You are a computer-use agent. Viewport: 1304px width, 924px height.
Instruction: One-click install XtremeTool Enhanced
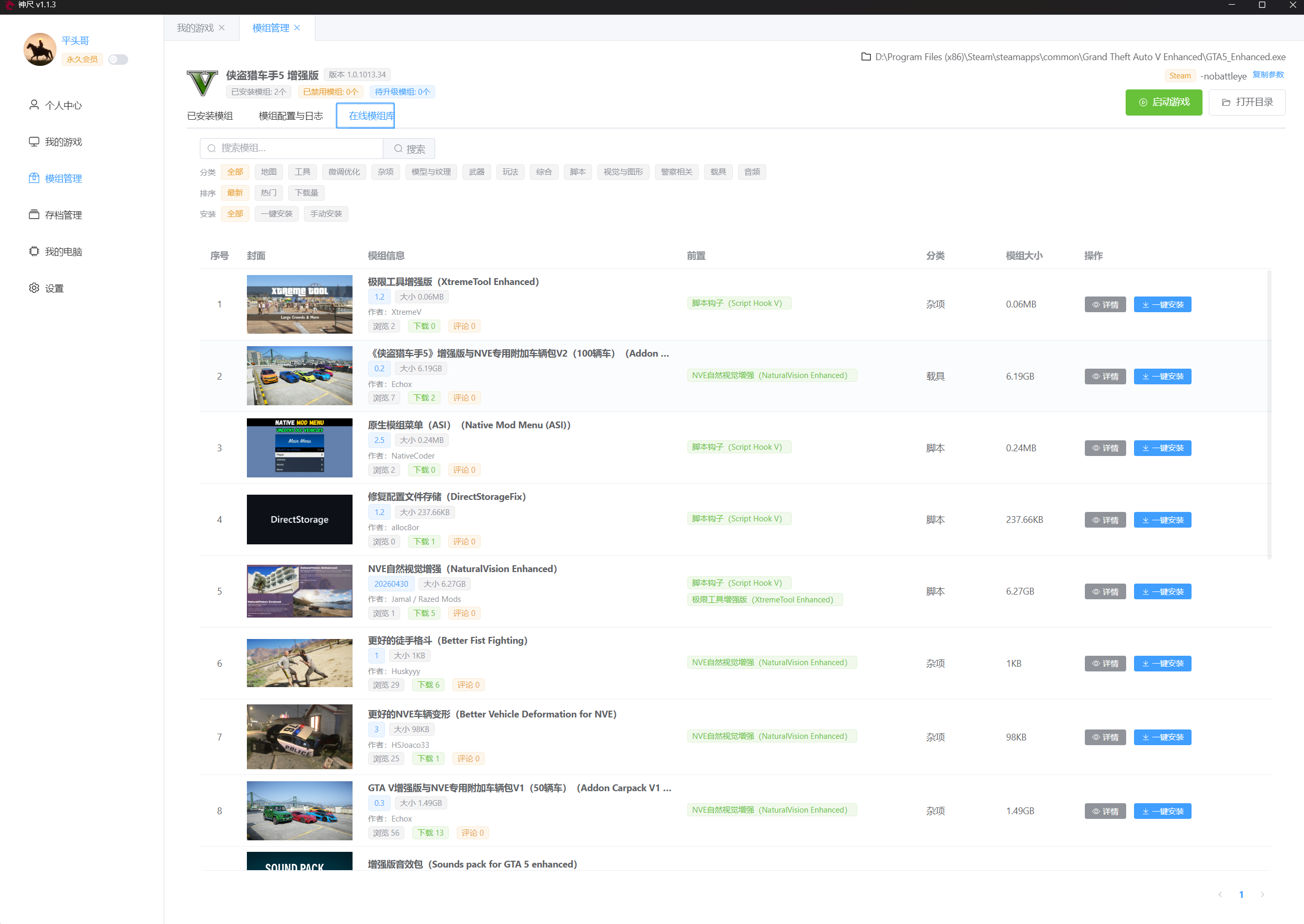(x=1162, y=304)
